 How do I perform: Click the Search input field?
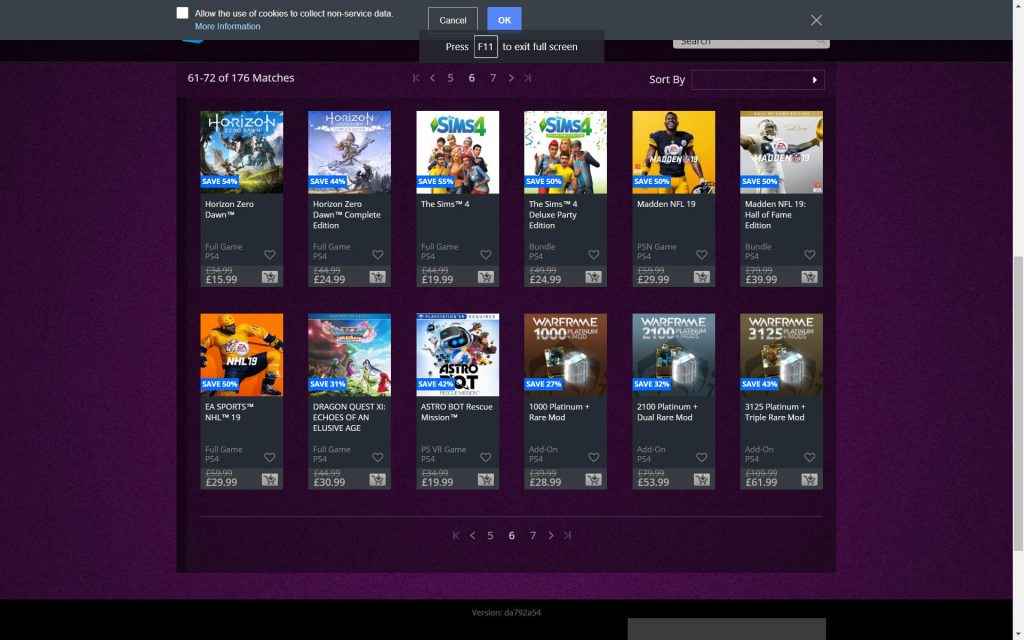(751, 42)
